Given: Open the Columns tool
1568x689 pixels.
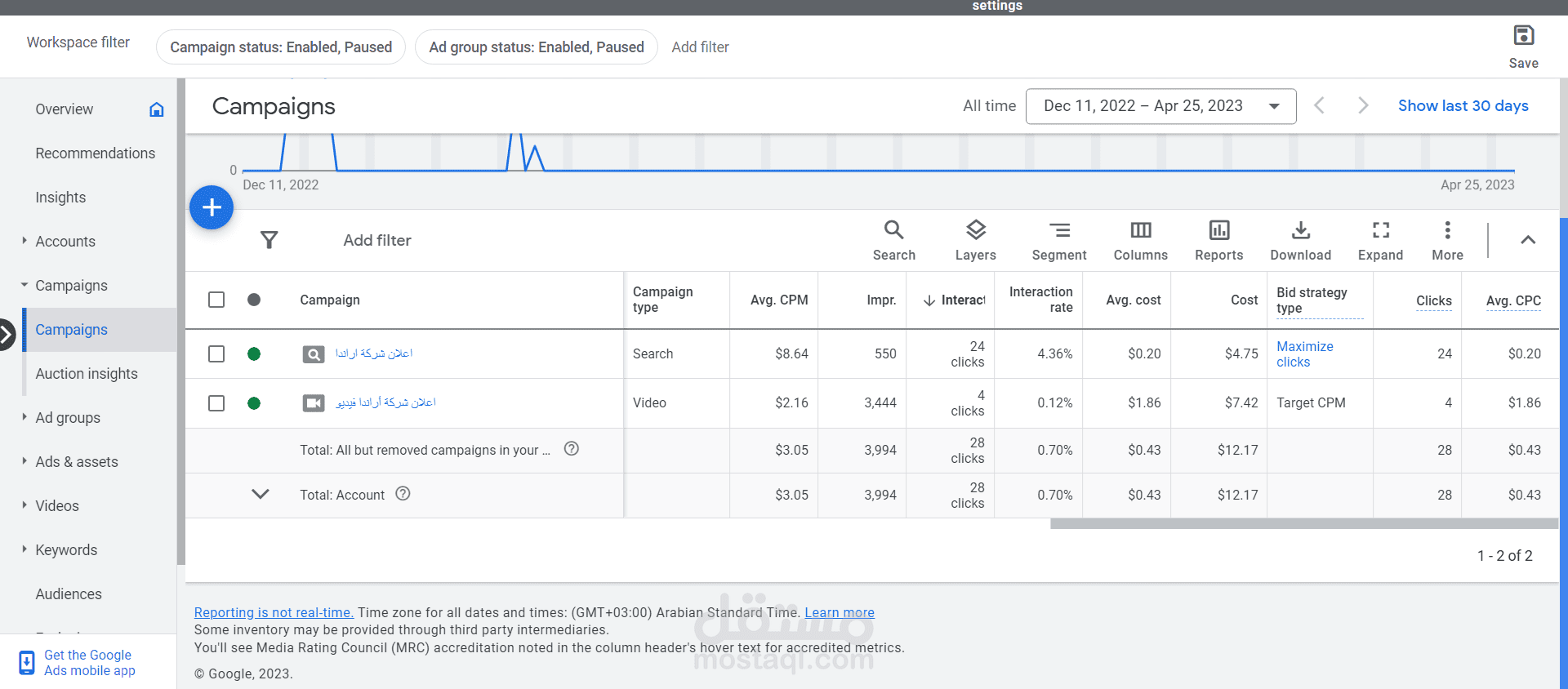Looking at the screenshot, I should tap(1141, 240).
